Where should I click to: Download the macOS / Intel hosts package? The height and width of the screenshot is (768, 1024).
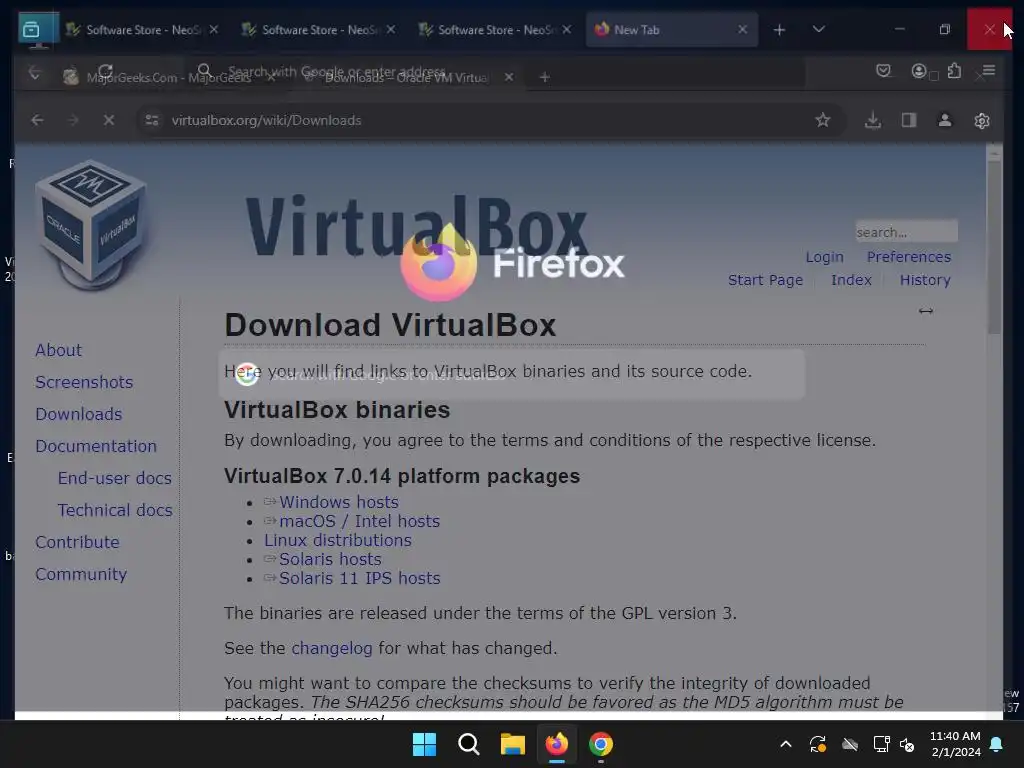pos(359,521)
